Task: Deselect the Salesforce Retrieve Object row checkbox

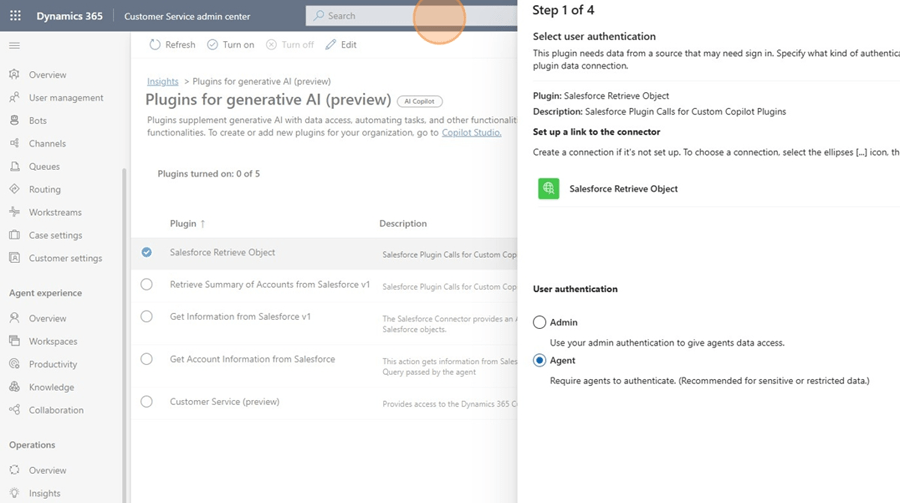Action: 147,253
